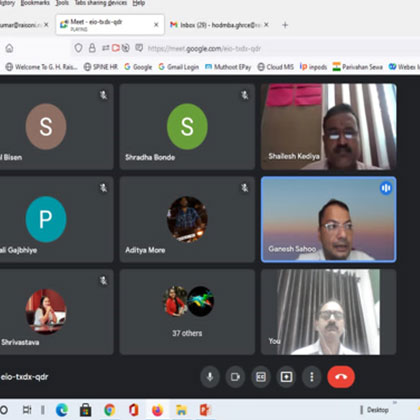Switch to Gmail Inbox (29) tab
The image size is (420, 420).
point(220,25)
